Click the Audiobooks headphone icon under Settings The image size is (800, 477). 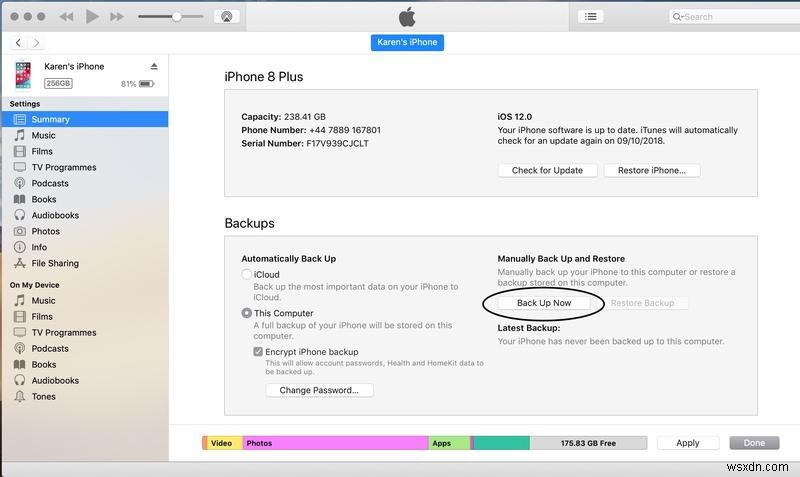(x=19, y=215)
